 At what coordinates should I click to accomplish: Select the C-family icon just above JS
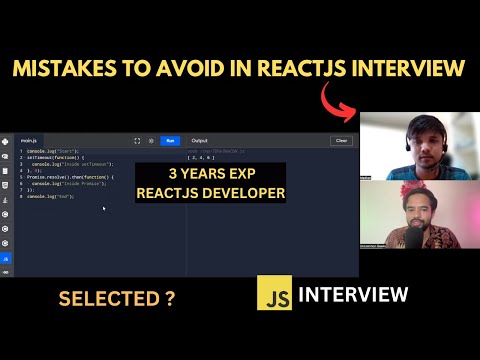coord(5,244)
